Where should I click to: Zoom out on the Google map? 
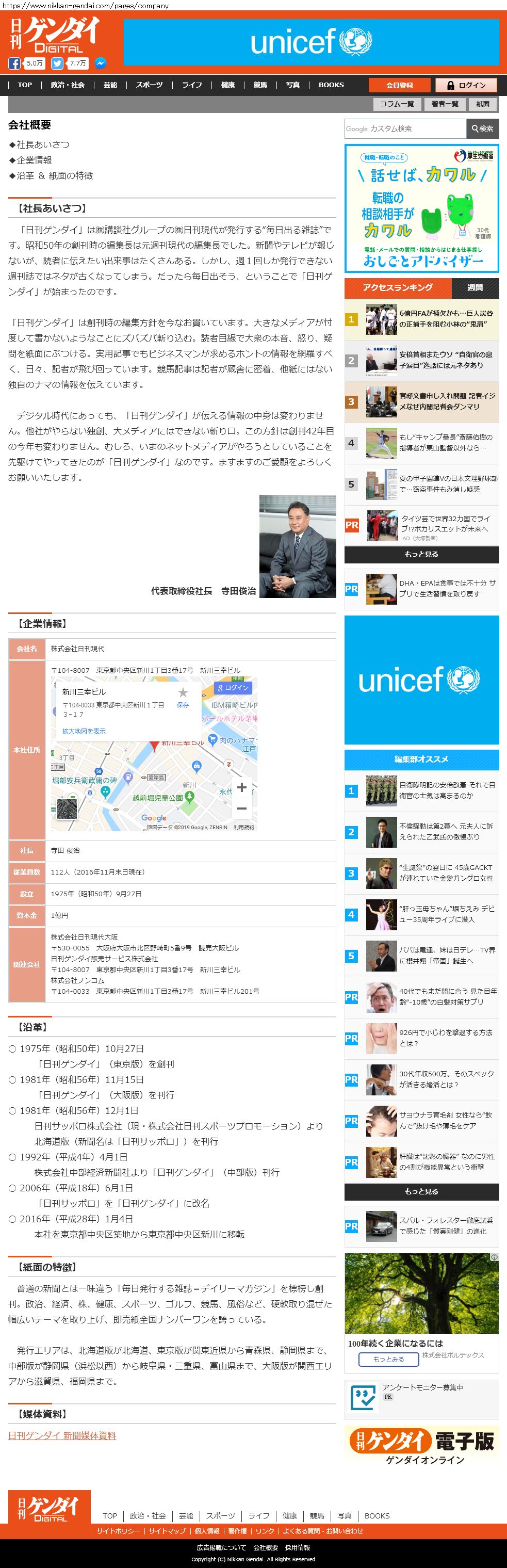[241, 809]
